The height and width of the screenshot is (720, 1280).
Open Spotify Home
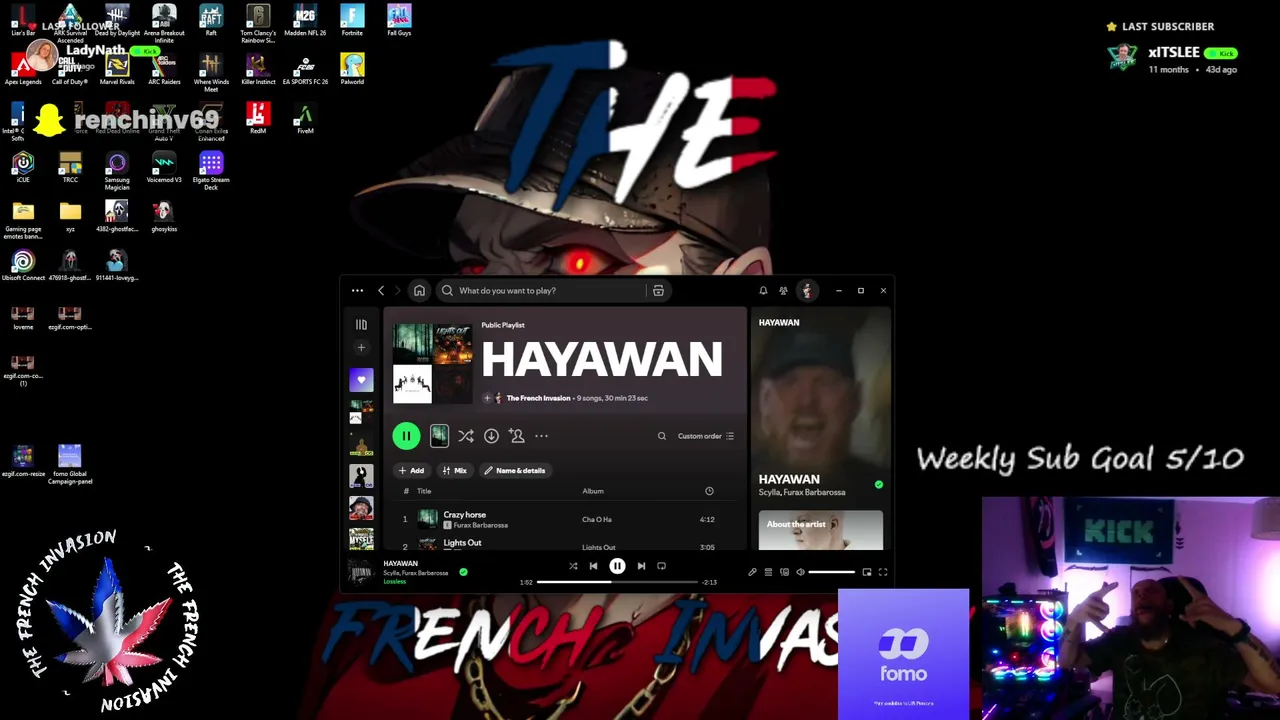coord(419,291)
